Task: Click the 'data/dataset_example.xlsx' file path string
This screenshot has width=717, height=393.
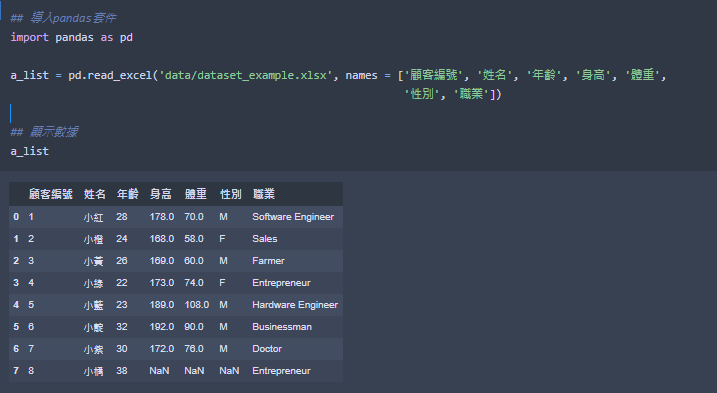Action: click(246, 75)
